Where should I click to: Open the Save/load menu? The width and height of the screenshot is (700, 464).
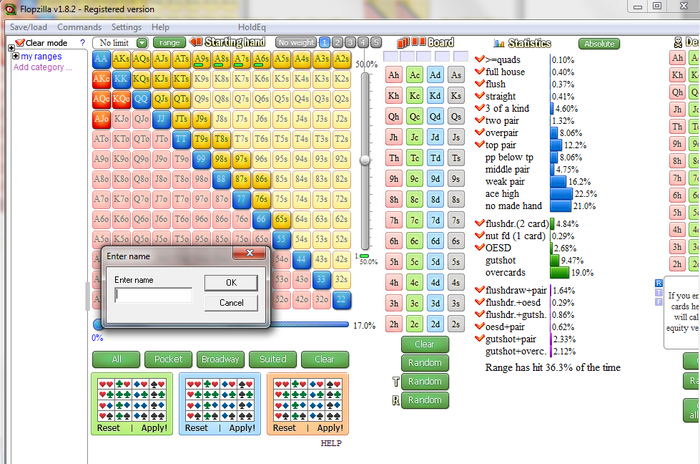tap(29, 27)
